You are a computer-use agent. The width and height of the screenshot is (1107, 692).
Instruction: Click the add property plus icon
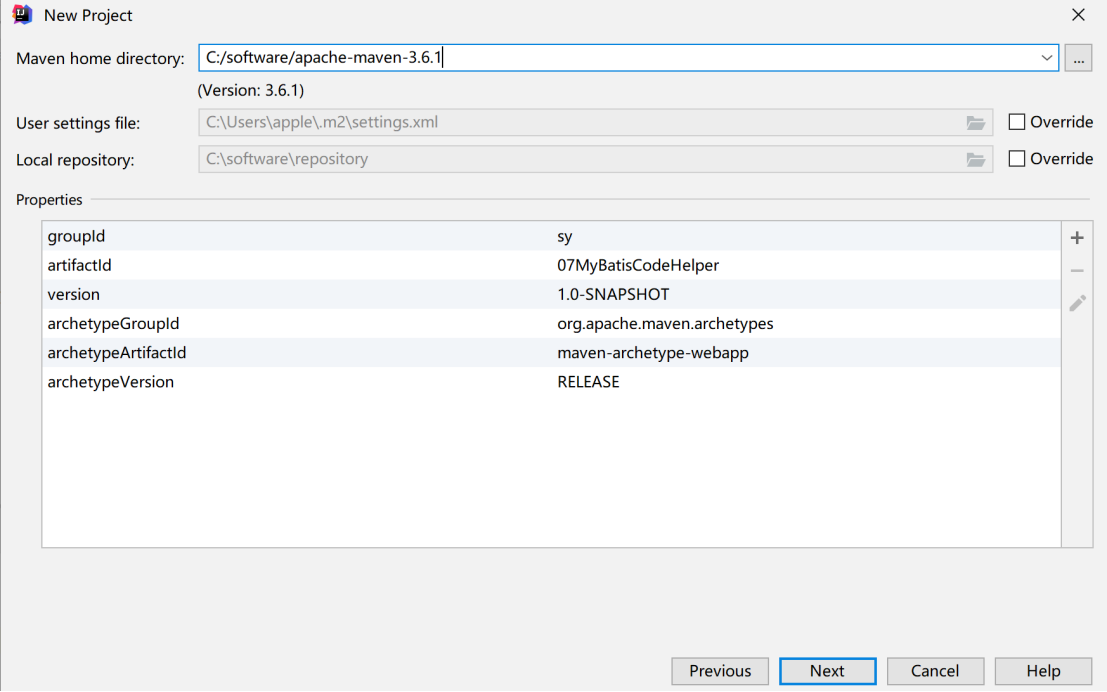point(1077,238)
